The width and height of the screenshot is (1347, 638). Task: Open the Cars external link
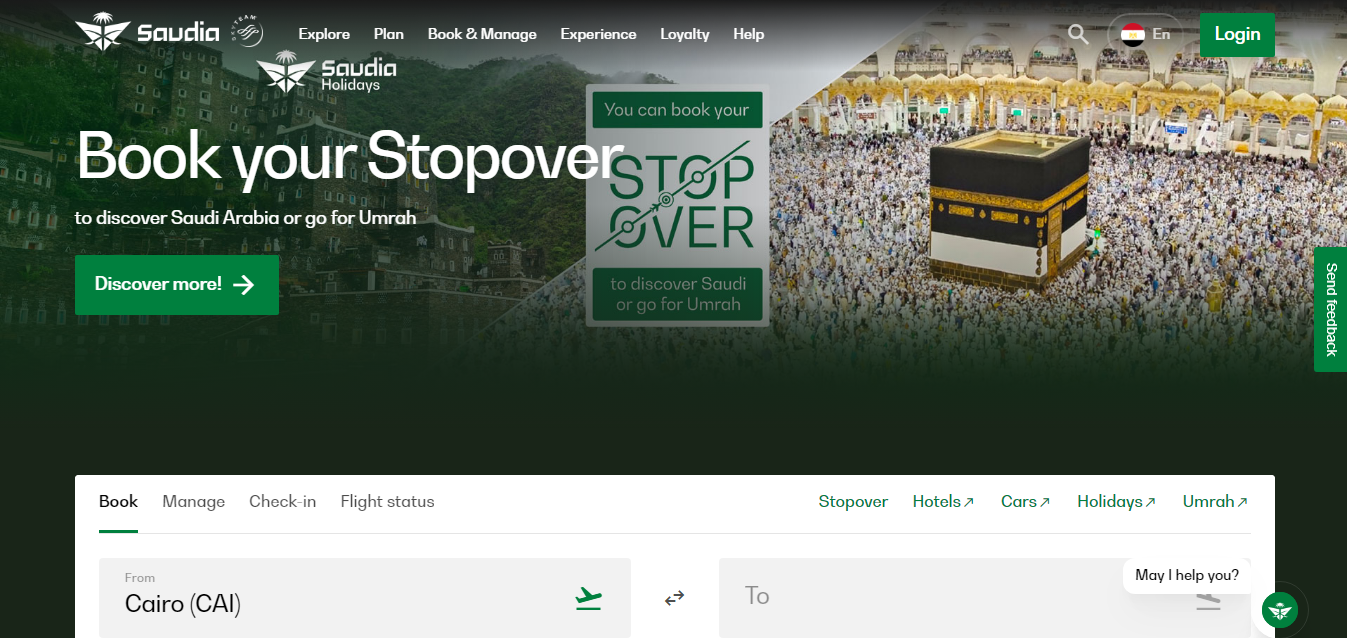pos(1026,502)
